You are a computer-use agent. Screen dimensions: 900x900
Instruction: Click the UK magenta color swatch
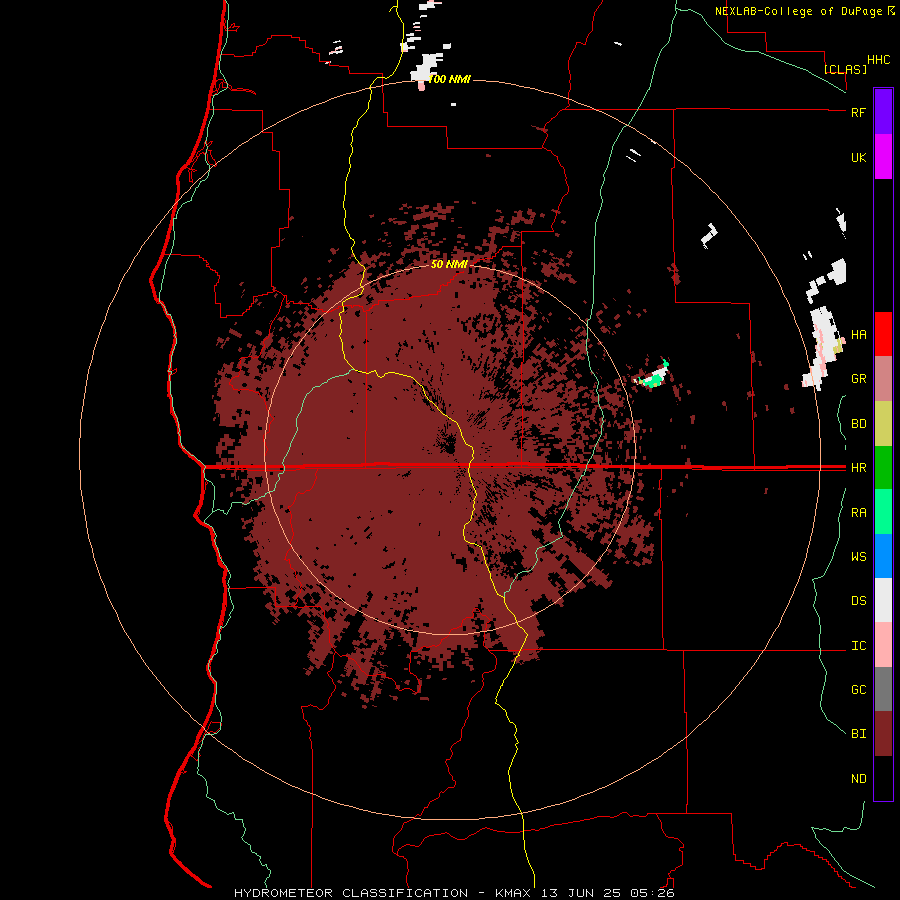[883, 157]
